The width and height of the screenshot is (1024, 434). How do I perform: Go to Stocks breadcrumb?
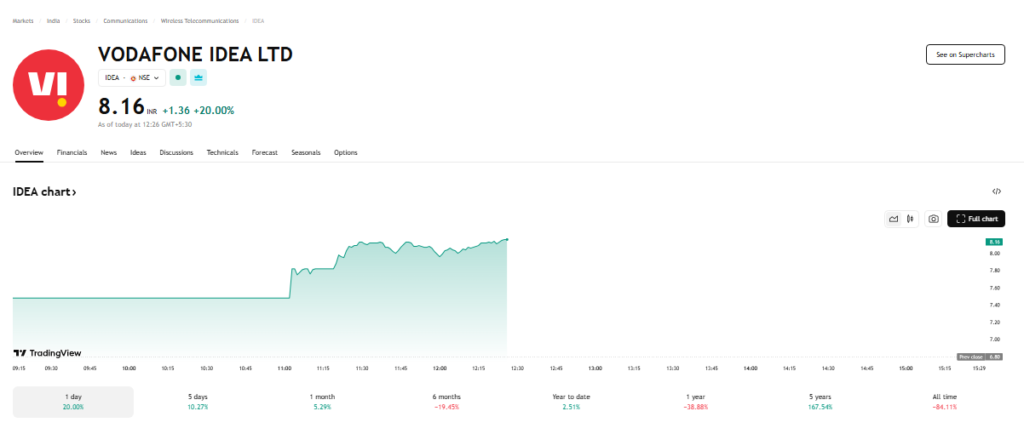pyautogui.click(x=82, y=21)
